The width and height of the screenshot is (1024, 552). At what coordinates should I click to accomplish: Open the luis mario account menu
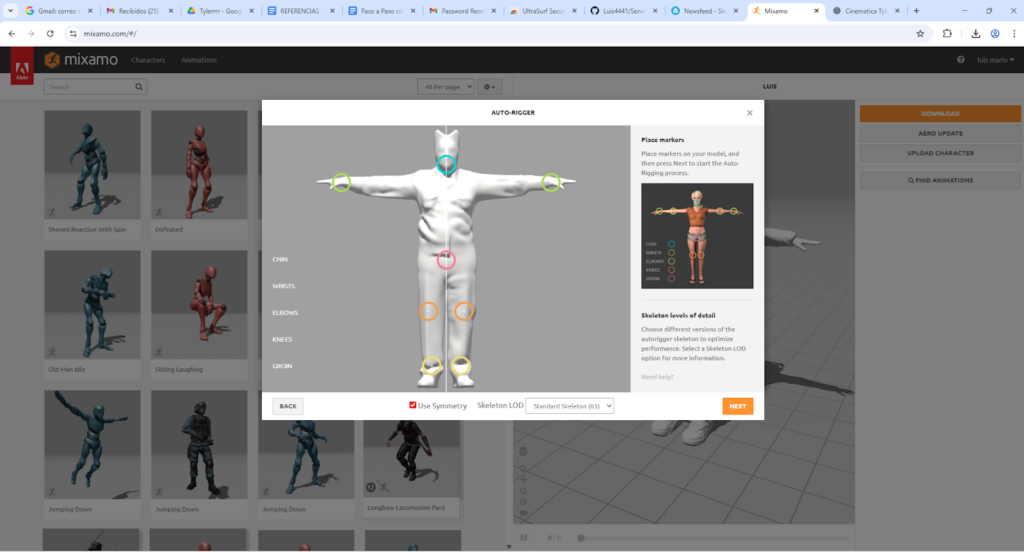point(995,59)
